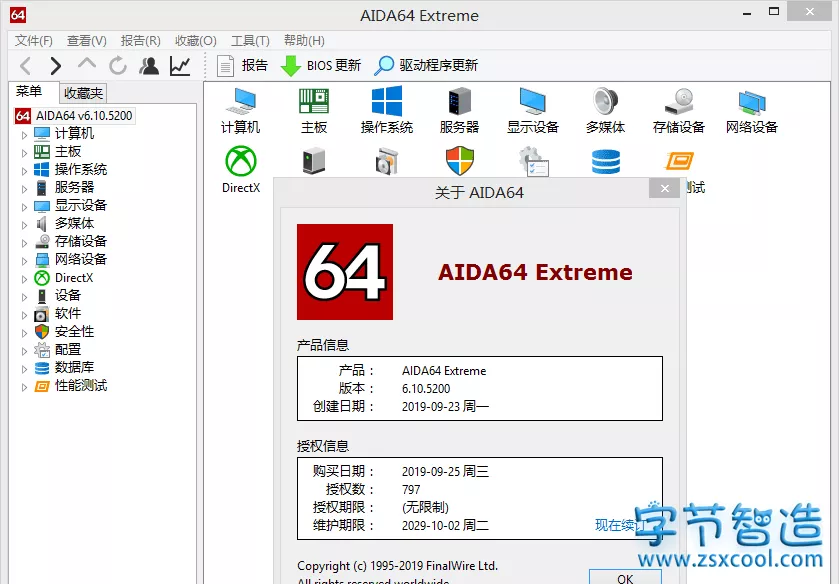
Task: Open the large 计算机 icon in the main pane
Action: pyautogui.click(x=240, y=110)
